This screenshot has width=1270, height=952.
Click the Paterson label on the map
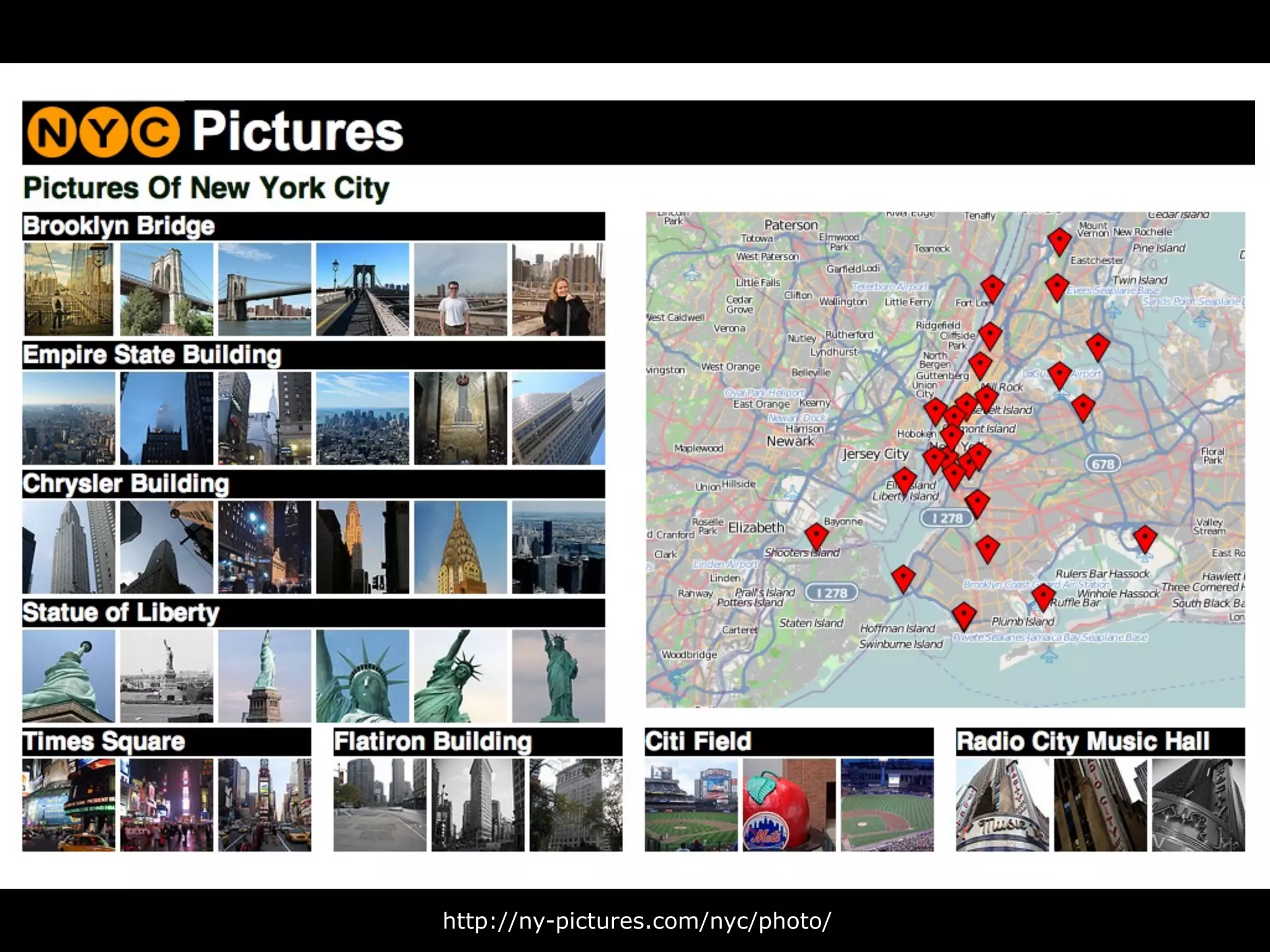pos(791,225)
